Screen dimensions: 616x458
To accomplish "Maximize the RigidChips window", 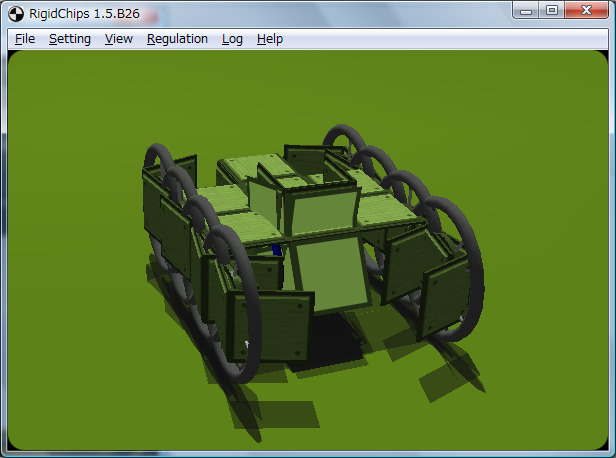I will click(x=552, y=10).
